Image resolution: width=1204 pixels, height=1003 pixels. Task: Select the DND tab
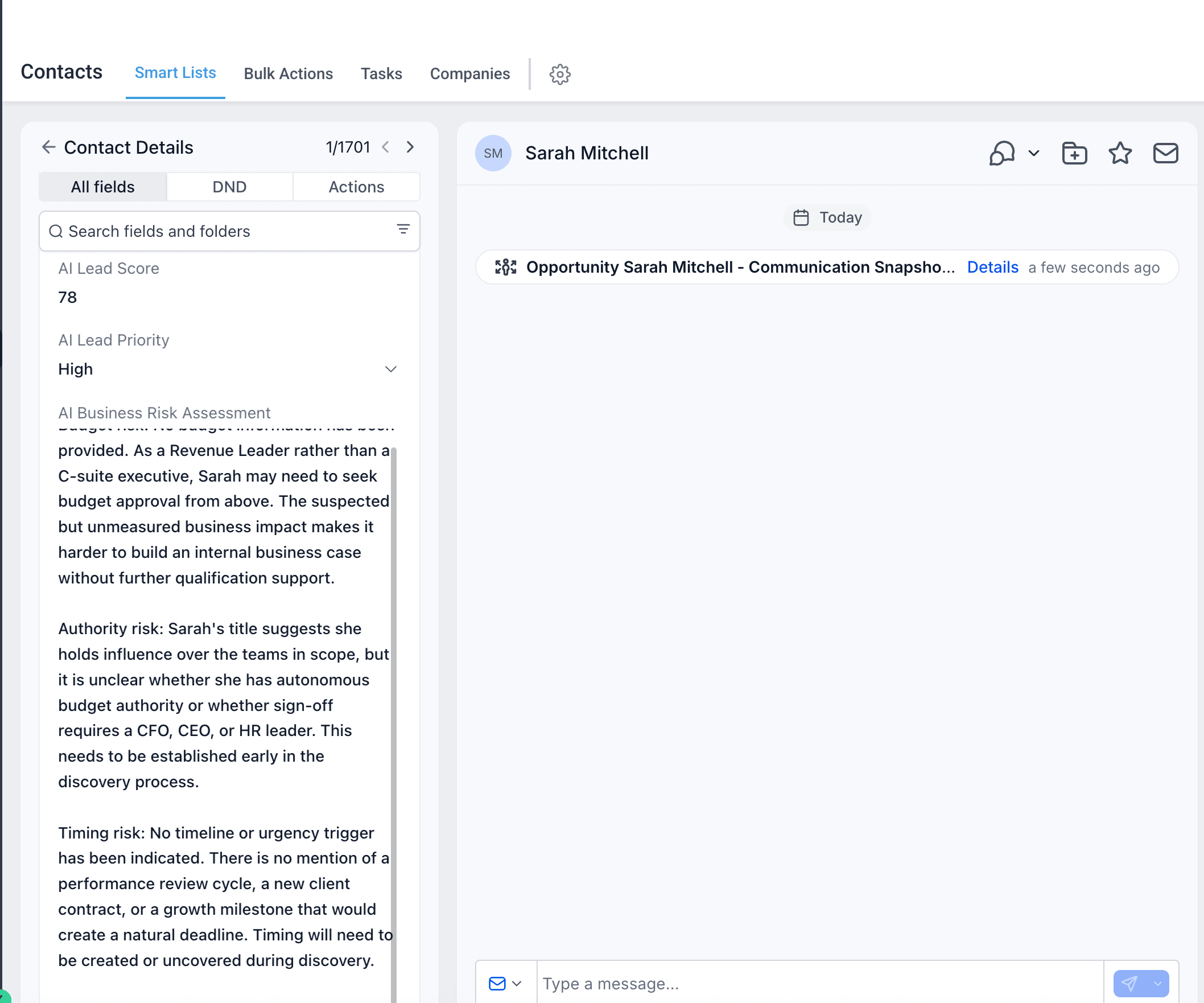click(x=229, y=187)
